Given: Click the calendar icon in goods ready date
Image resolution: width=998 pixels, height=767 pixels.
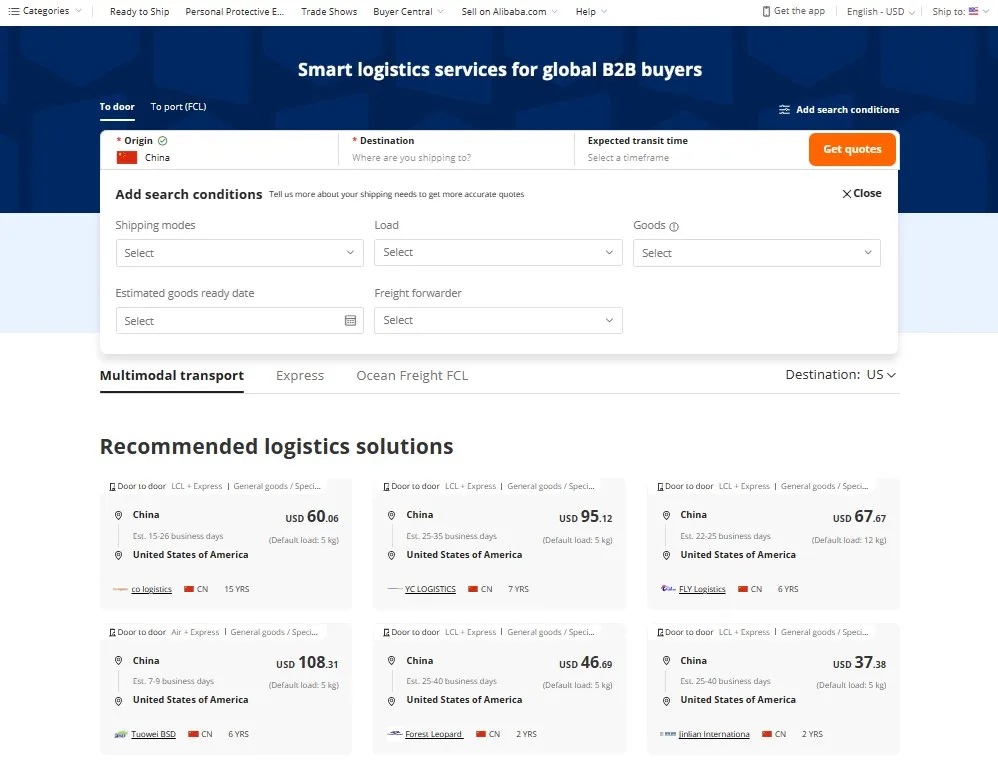Looking at the screenshot, I should click(x=350, y=321).
